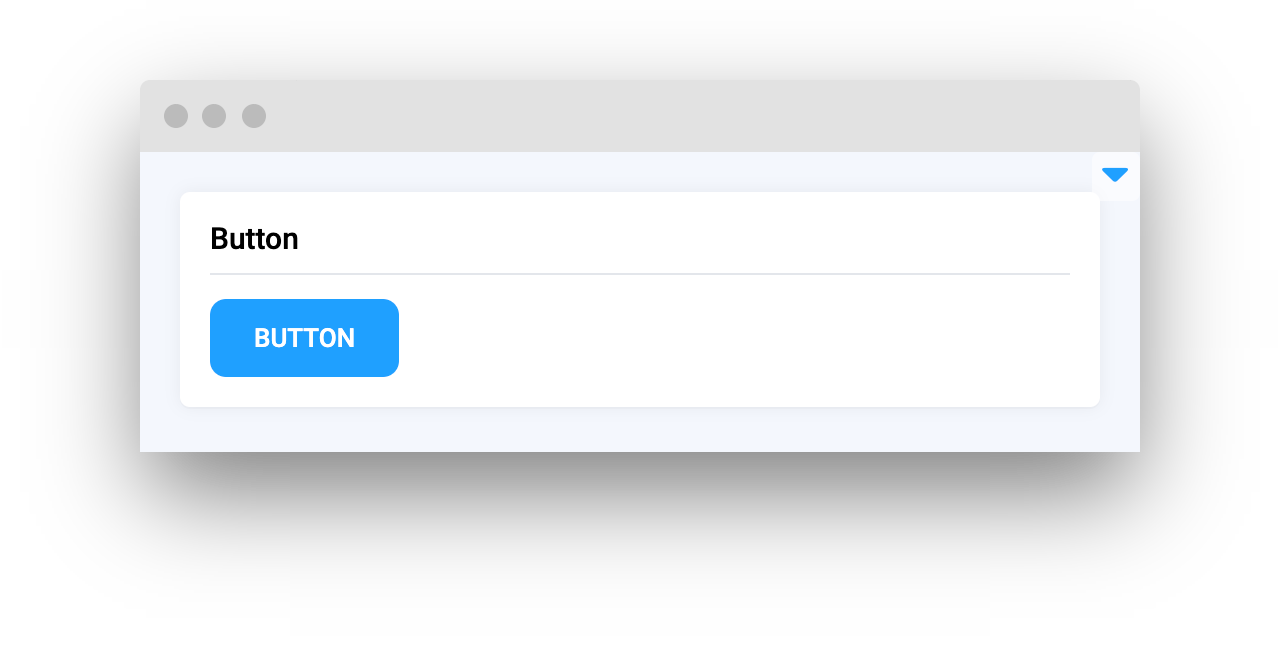Show the hidden panel via the blue arrow
This screenshot has height=652, width=1280.
click(1115, 175)
